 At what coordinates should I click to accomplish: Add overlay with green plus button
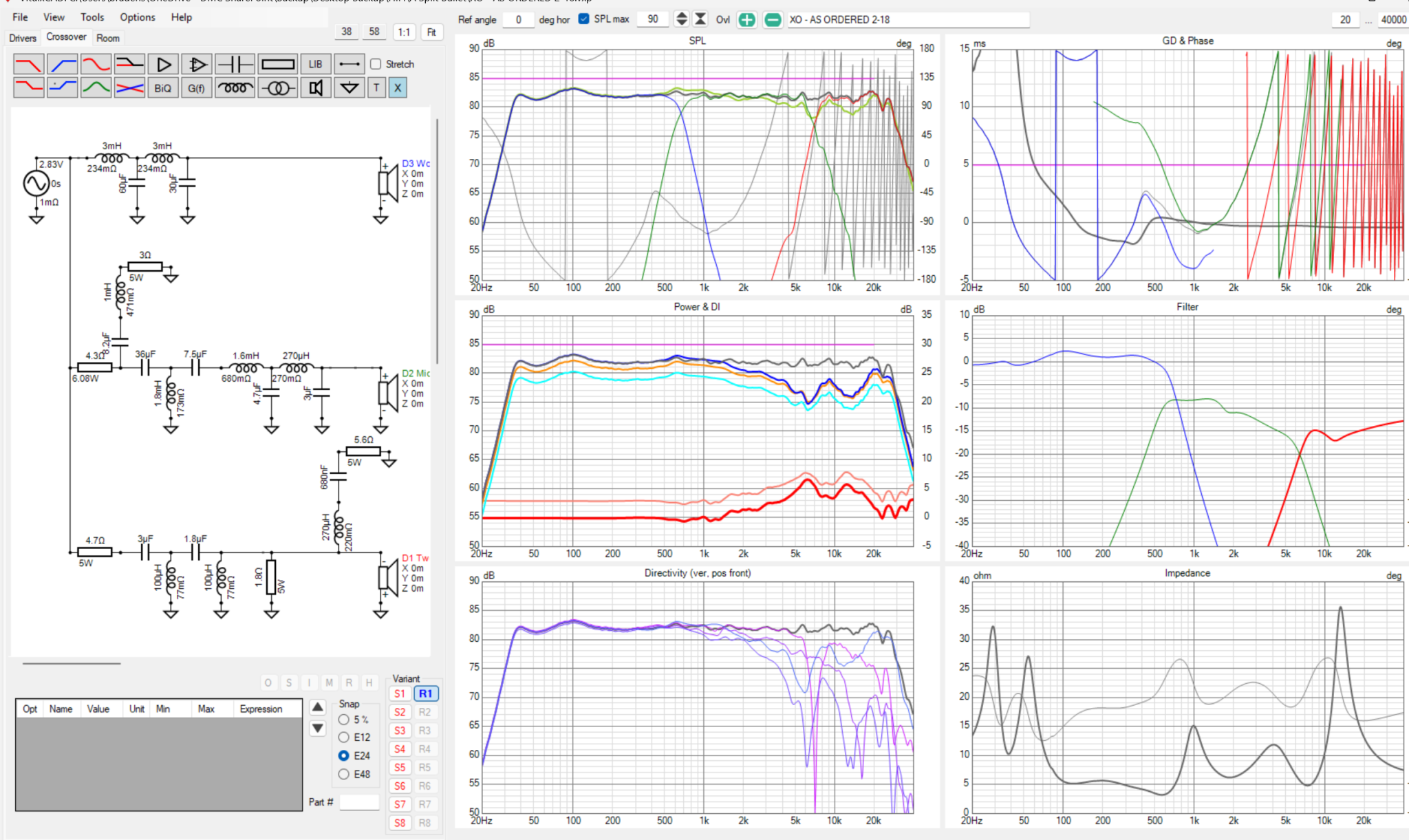[x=746, y=20]
